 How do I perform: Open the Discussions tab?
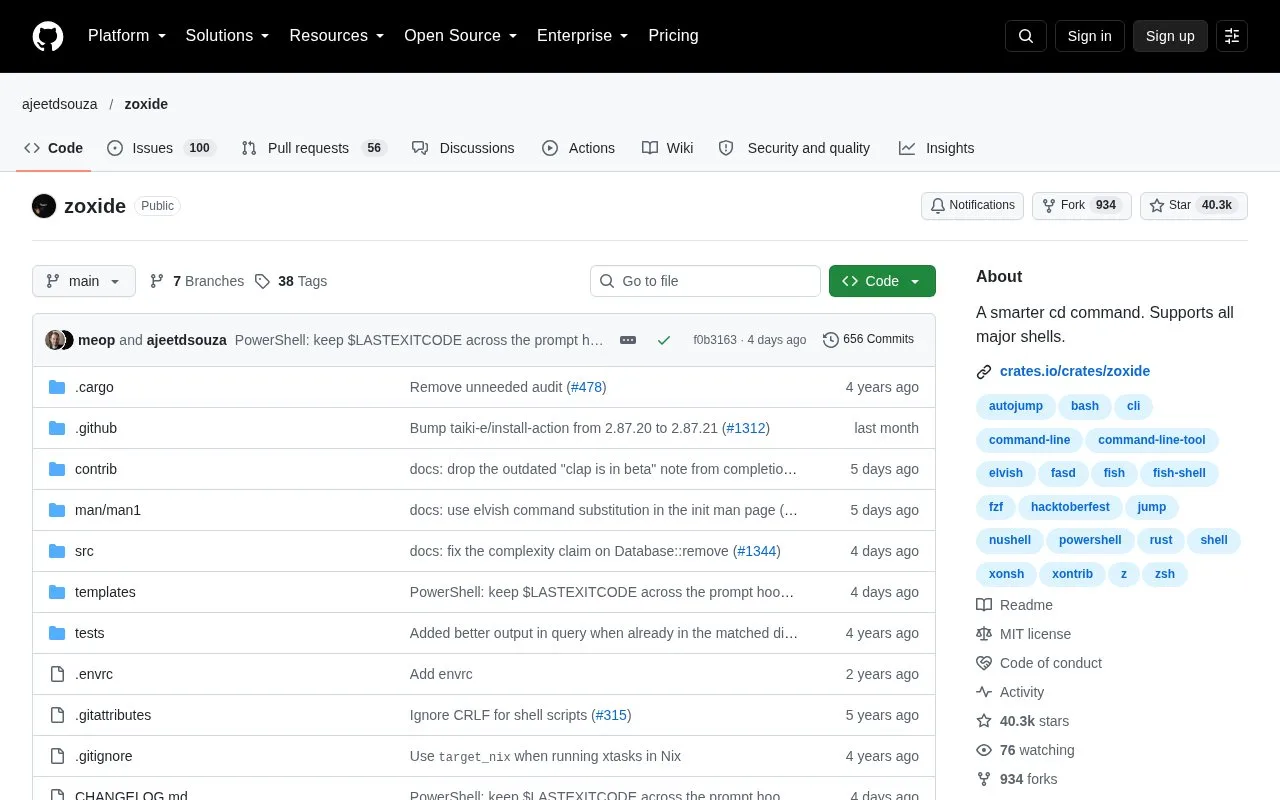463,148
